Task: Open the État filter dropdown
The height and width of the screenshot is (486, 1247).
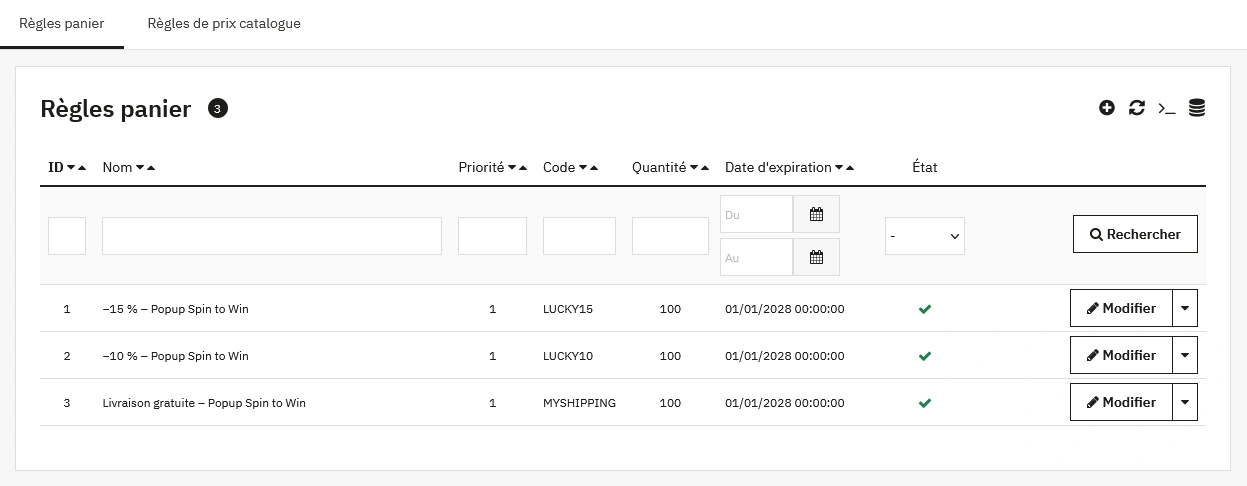Action: coord(925,236)
